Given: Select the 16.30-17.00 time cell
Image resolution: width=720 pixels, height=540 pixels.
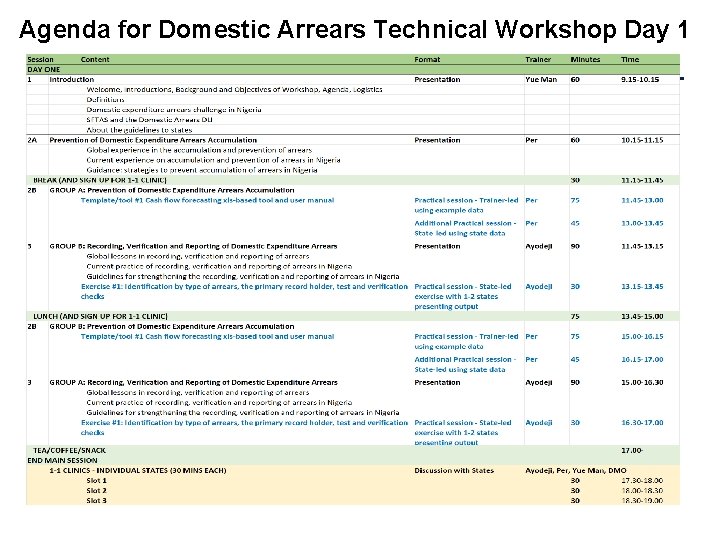Looking at the screenshot, I should (x=642, y=423).
